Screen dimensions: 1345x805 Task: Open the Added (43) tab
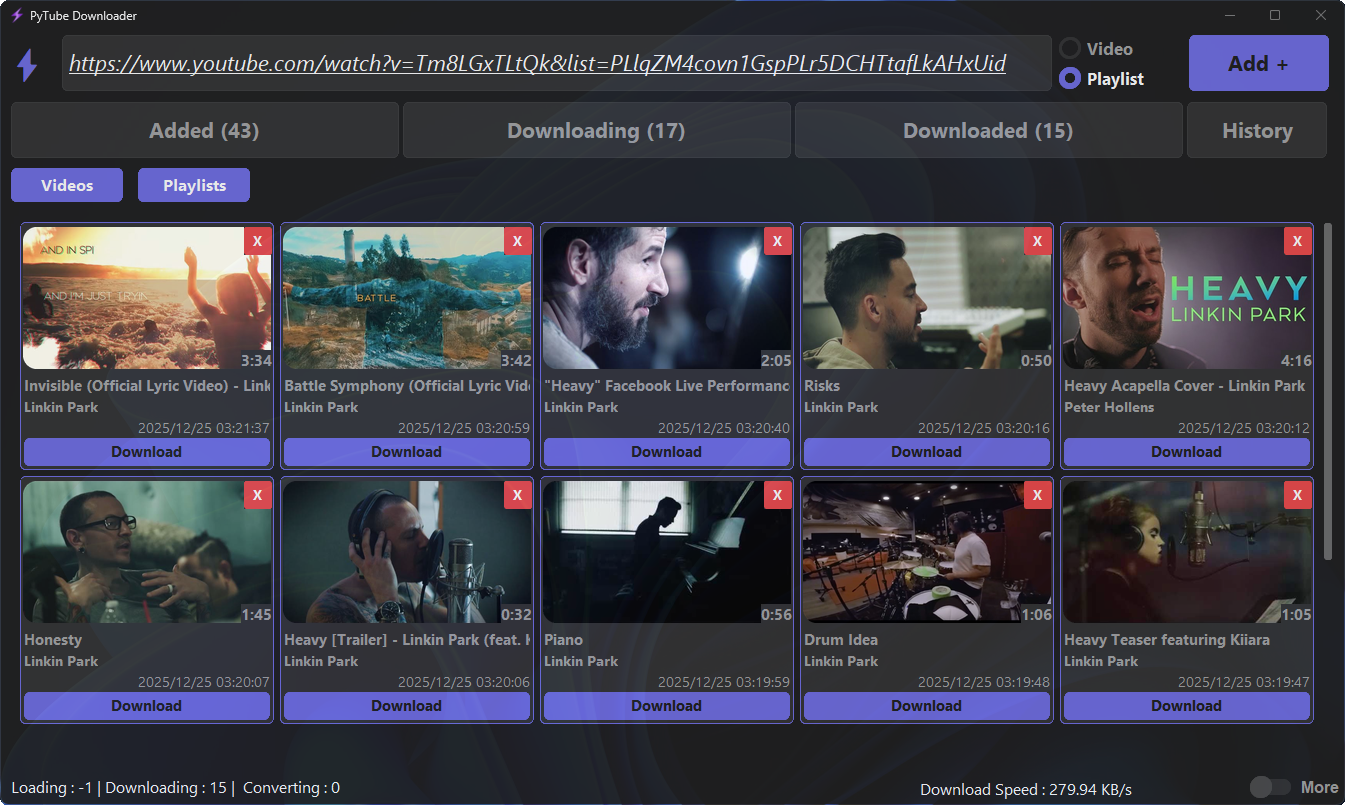pos(204,130)
